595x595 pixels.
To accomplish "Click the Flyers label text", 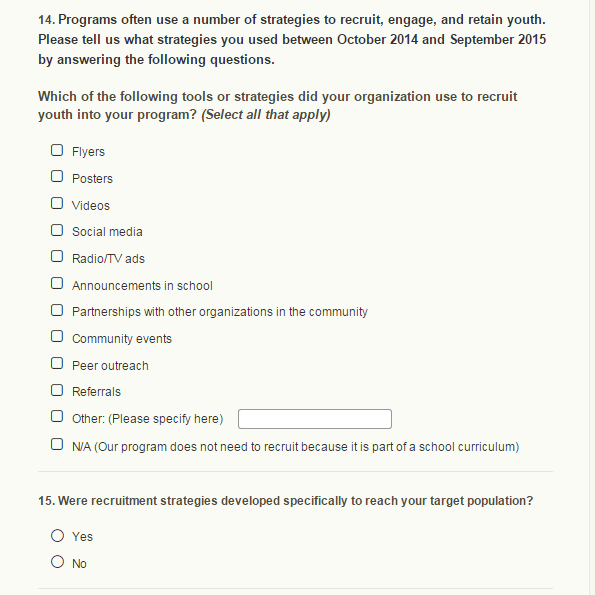I will tap(88, 152).
